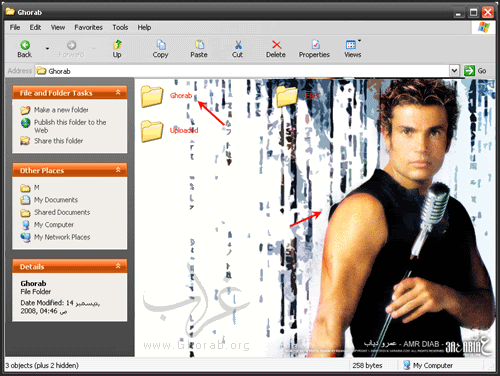Open My Computer in Other Places

(x=54, y=224)
